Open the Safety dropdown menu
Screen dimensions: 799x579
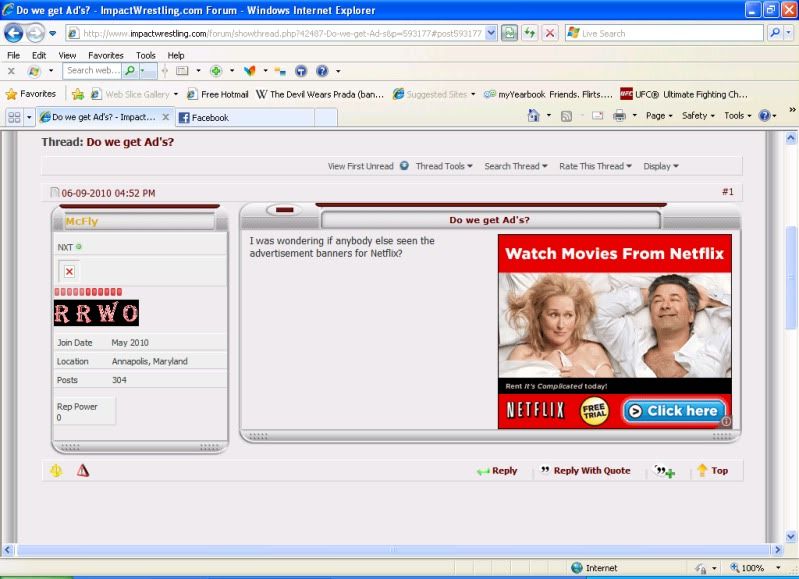point(698,116)
